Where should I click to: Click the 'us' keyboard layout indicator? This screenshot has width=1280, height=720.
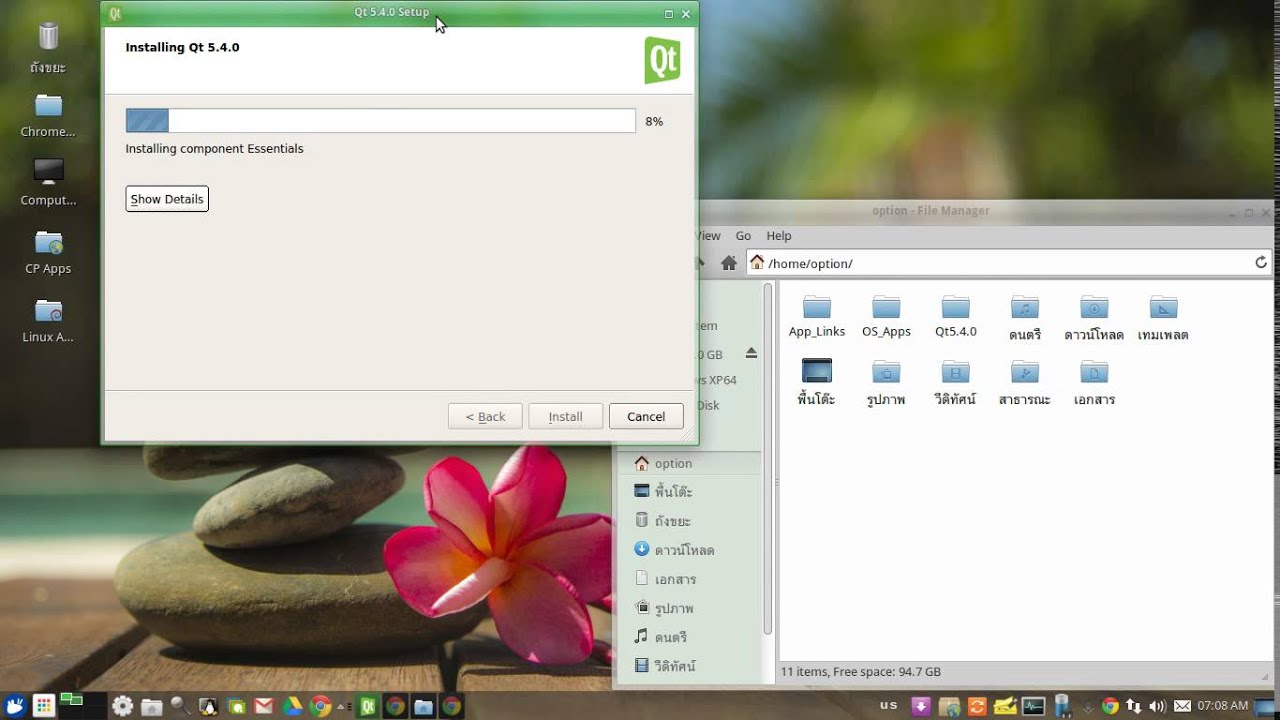[889, 705]
